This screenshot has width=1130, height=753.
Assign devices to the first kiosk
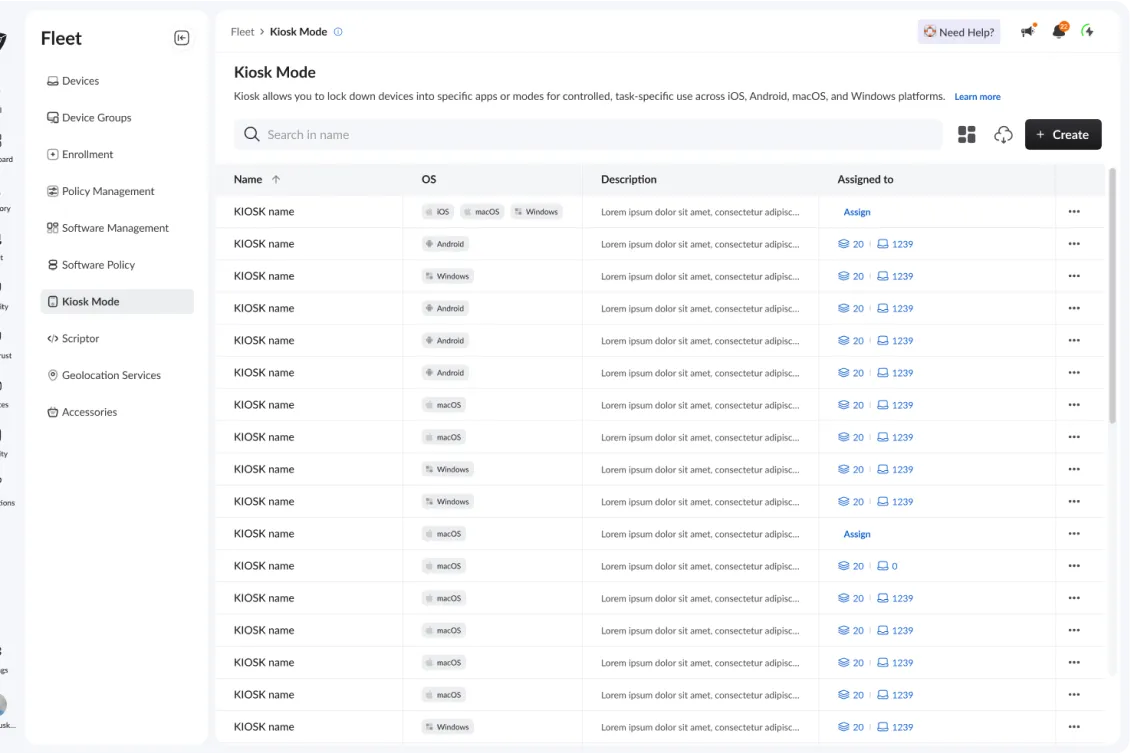coord(856,211)
